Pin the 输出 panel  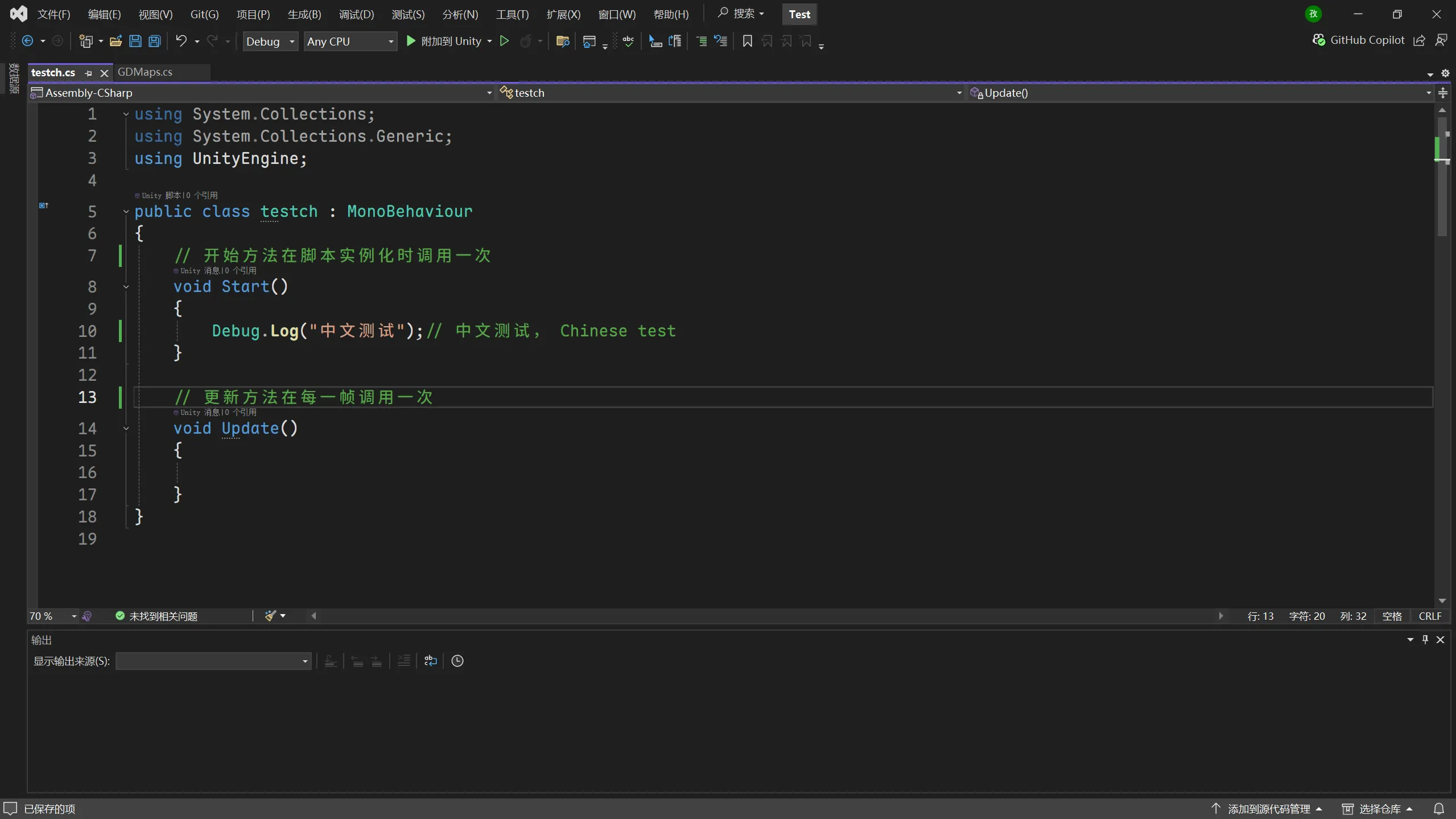(1425, 639)
